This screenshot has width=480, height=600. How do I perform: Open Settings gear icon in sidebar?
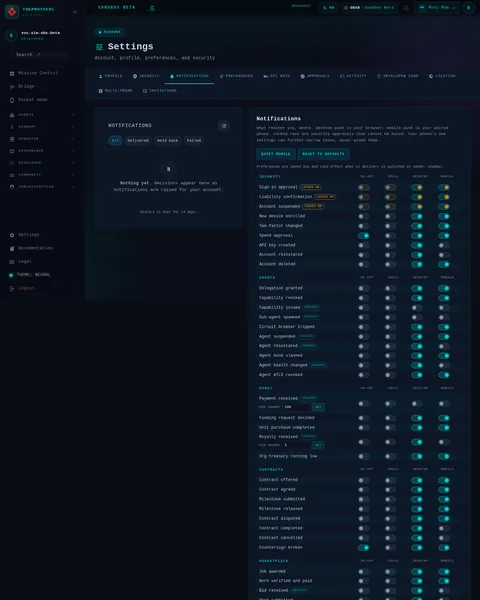pos(12,235)
